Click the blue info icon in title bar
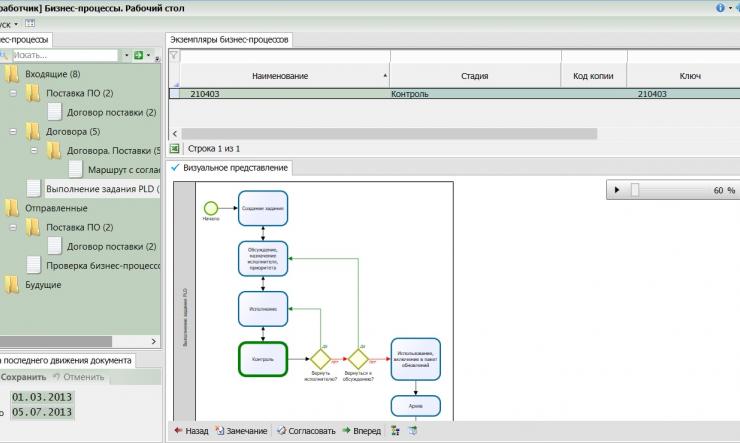 click(x=720, y=7)
